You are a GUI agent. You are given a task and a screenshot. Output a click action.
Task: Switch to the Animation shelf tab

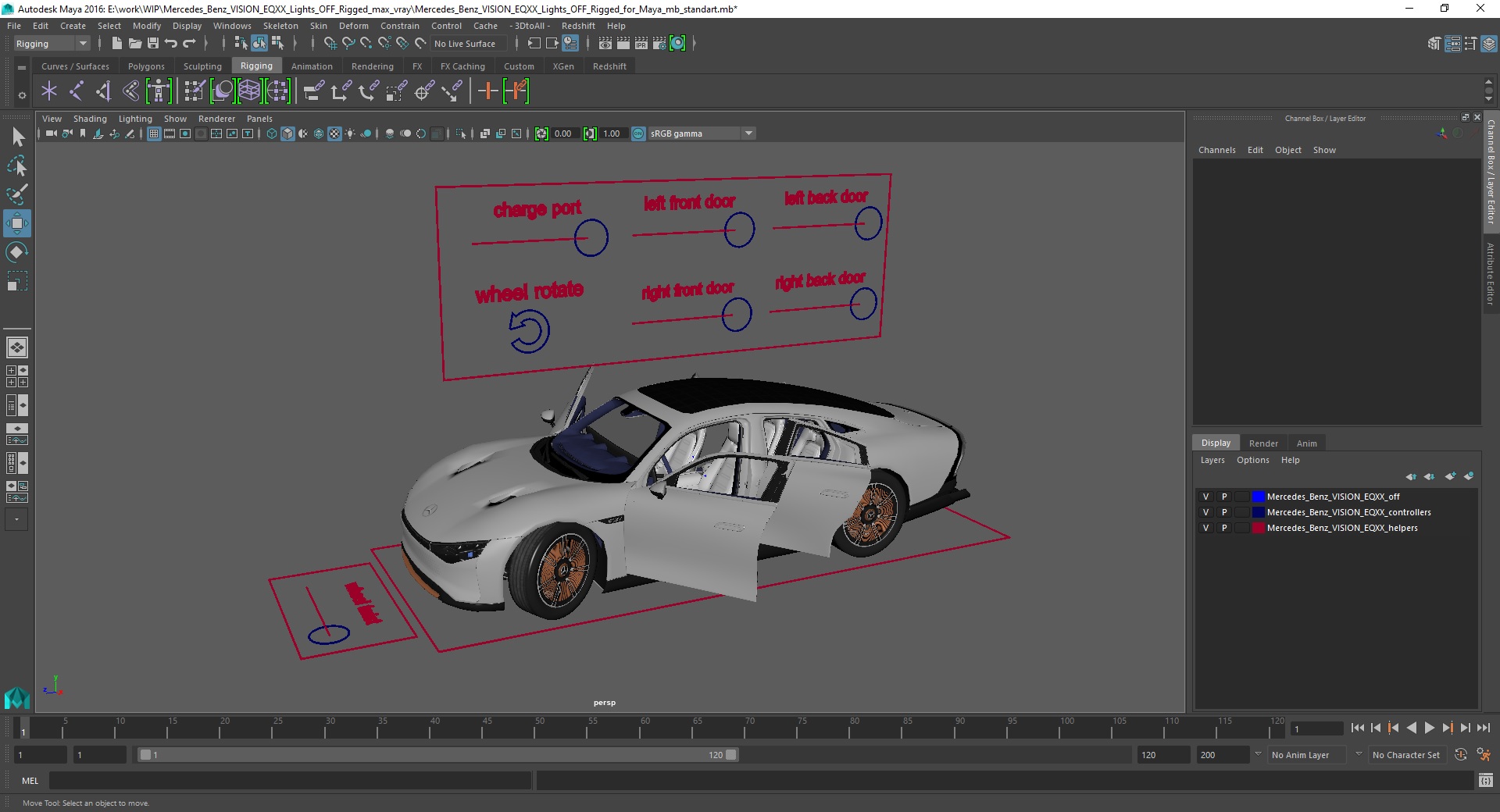pos(312,66)
